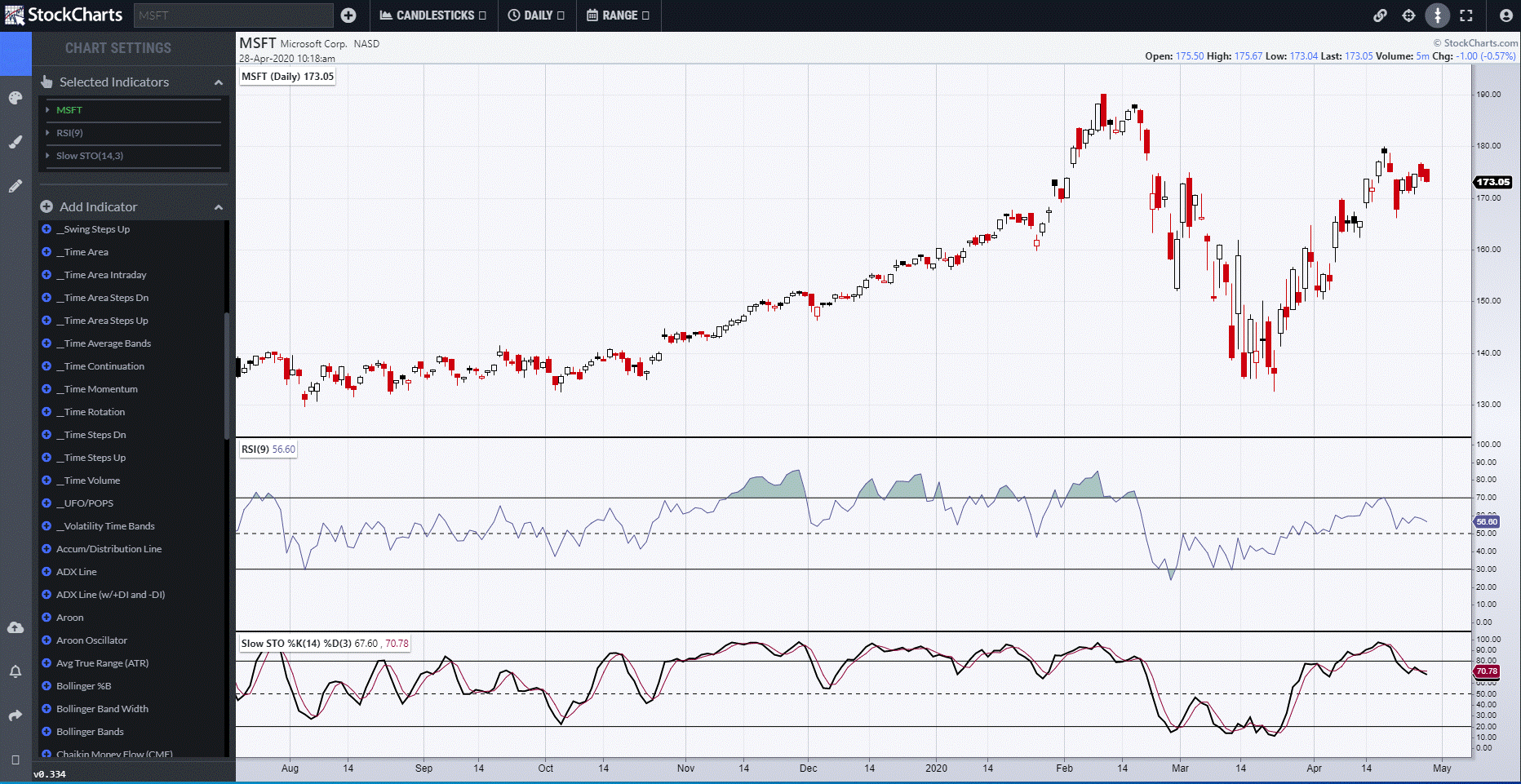Collapse the Selected Indicators section
This screenshot has height=784, width=1521.
coord(218,82)
